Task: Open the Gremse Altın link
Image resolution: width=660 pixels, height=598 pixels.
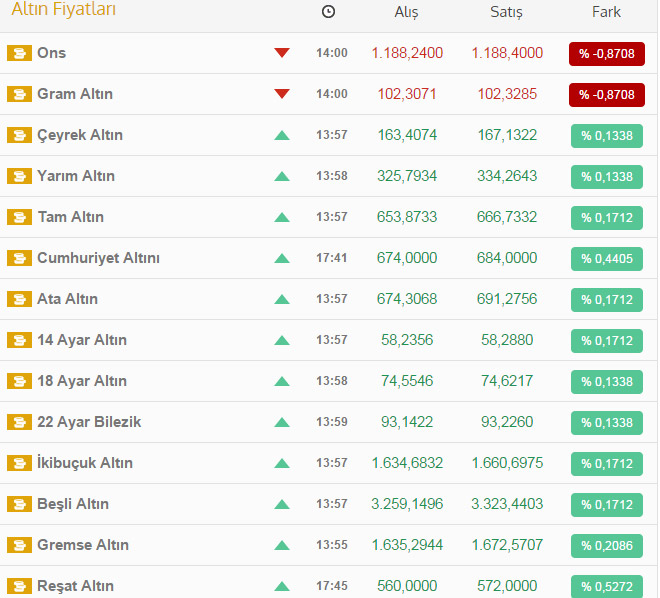Action: pos(83,545)
